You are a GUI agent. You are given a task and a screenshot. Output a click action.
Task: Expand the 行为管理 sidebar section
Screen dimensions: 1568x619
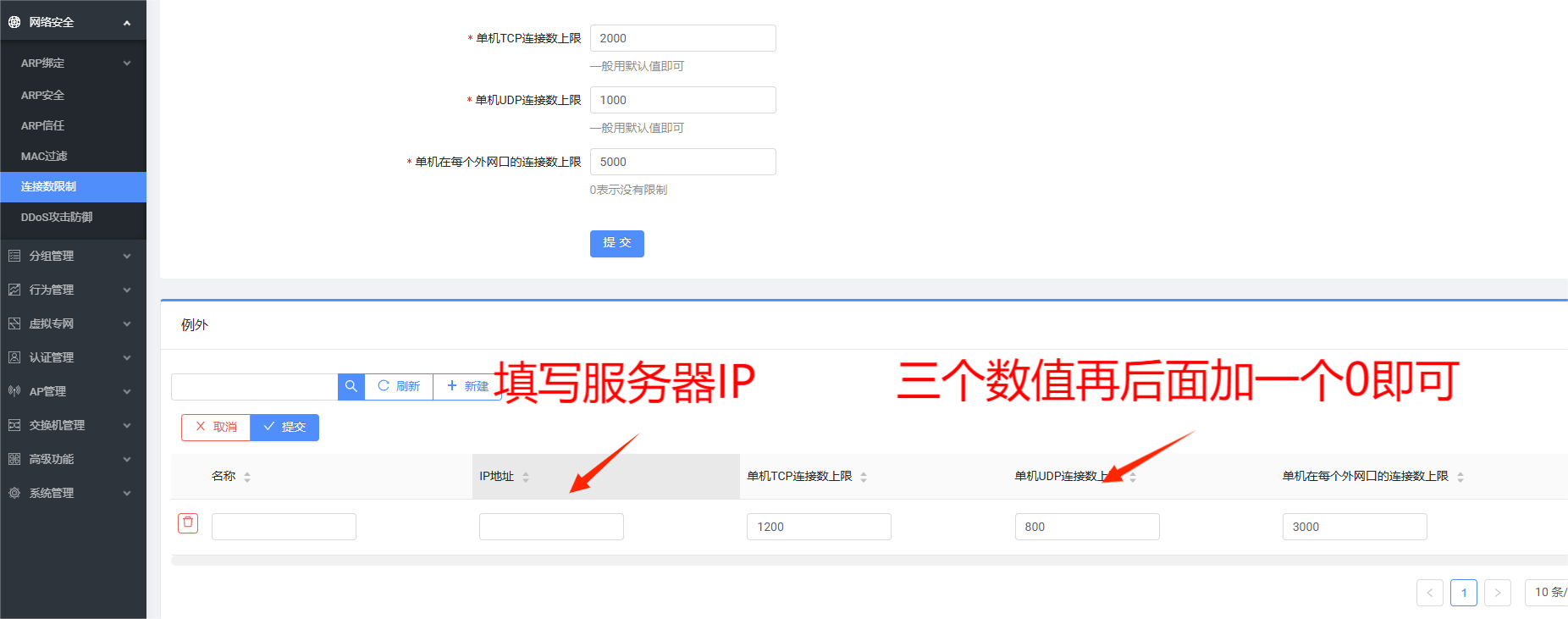(x=73, y=290)
